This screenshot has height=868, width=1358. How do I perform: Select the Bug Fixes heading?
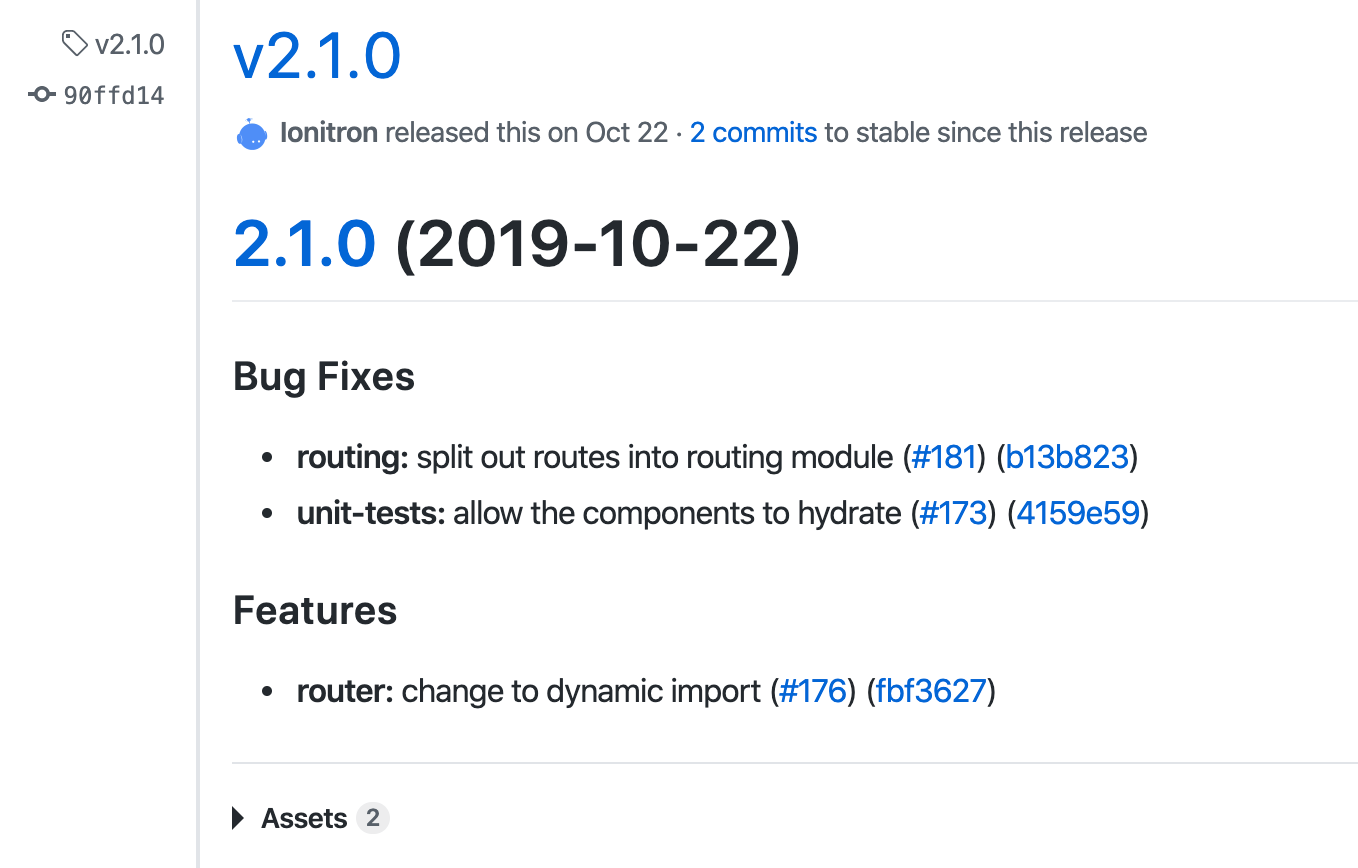(323, 377)
